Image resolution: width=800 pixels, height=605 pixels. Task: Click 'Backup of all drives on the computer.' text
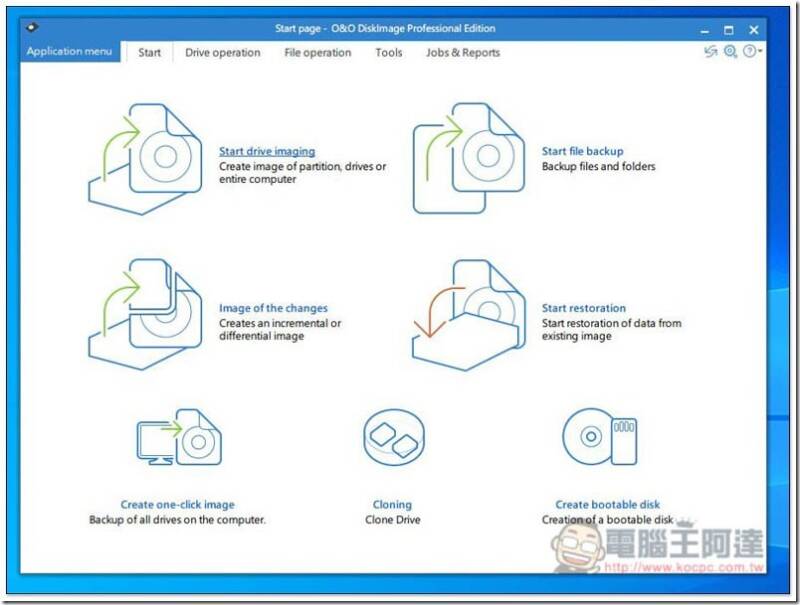click(178, 520)
